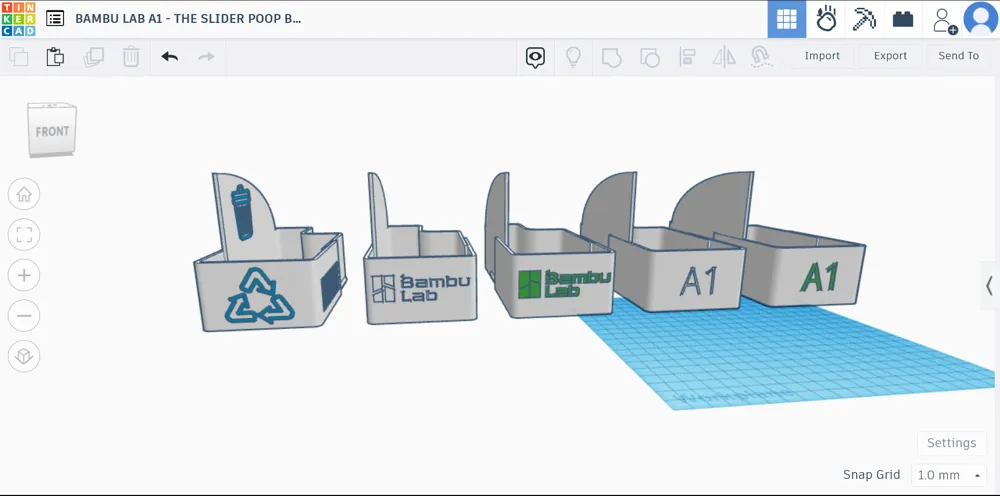
Task: Click Fit all in view icon
Action: (x=24, y=235)
